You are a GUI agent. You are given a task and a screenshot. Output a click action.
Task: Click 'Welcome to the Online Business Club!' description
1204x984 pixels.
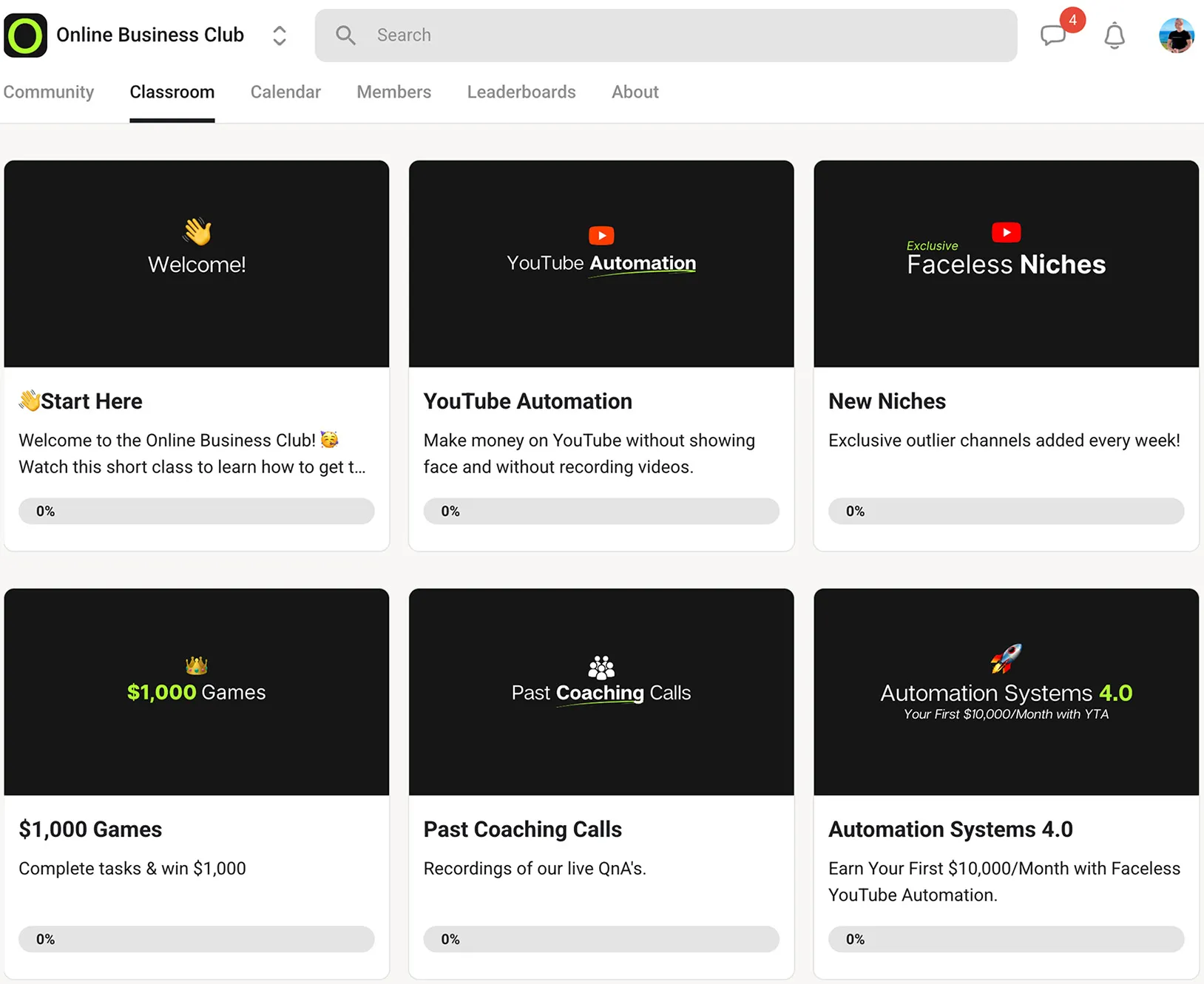[167, 441]
